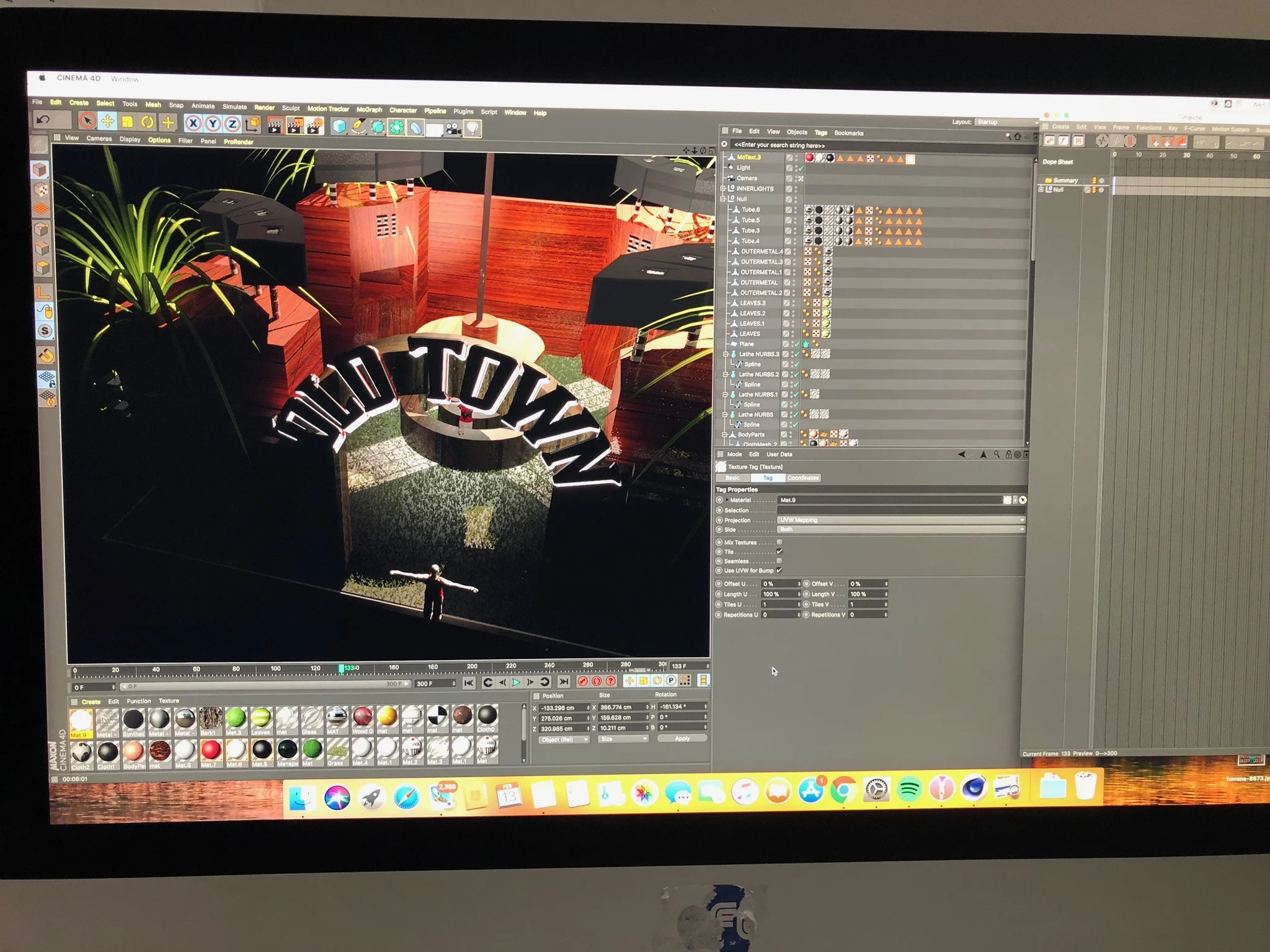Click the timeline playhead at frame 133
The width and height of the screenshot is (1270, 952).
(342, 668)
